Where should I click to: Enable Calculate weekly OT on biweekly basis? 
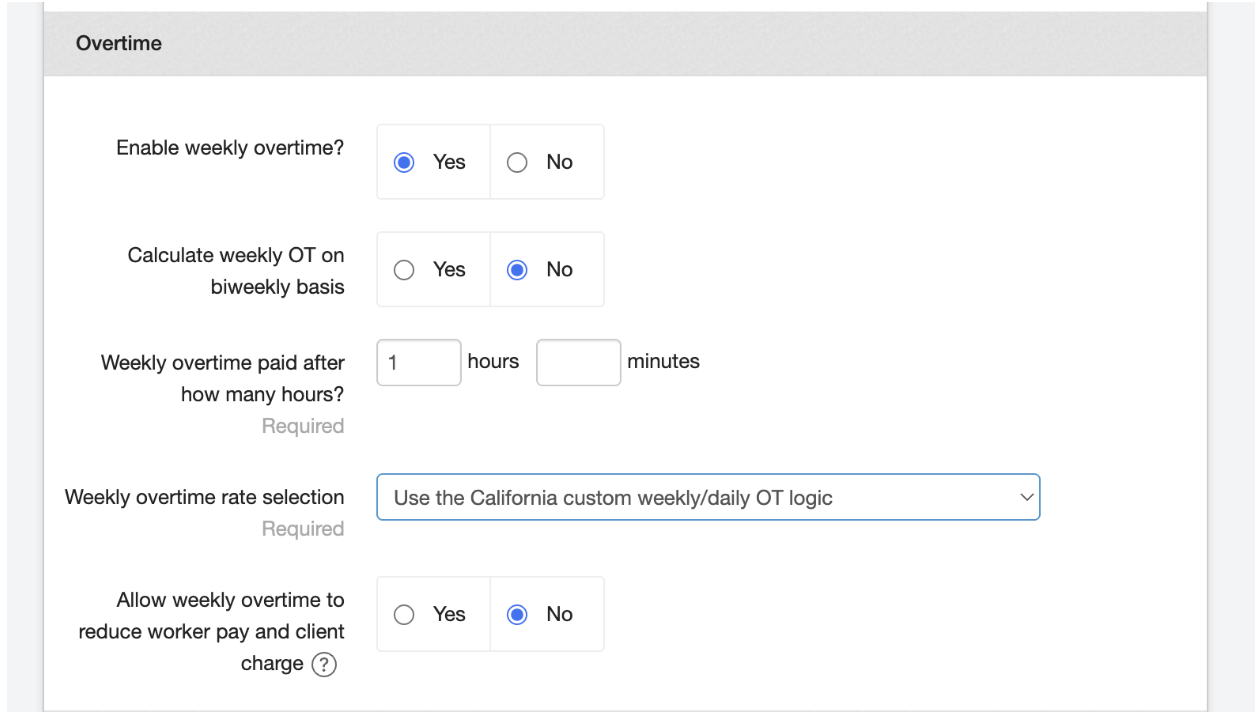[404, 269]
